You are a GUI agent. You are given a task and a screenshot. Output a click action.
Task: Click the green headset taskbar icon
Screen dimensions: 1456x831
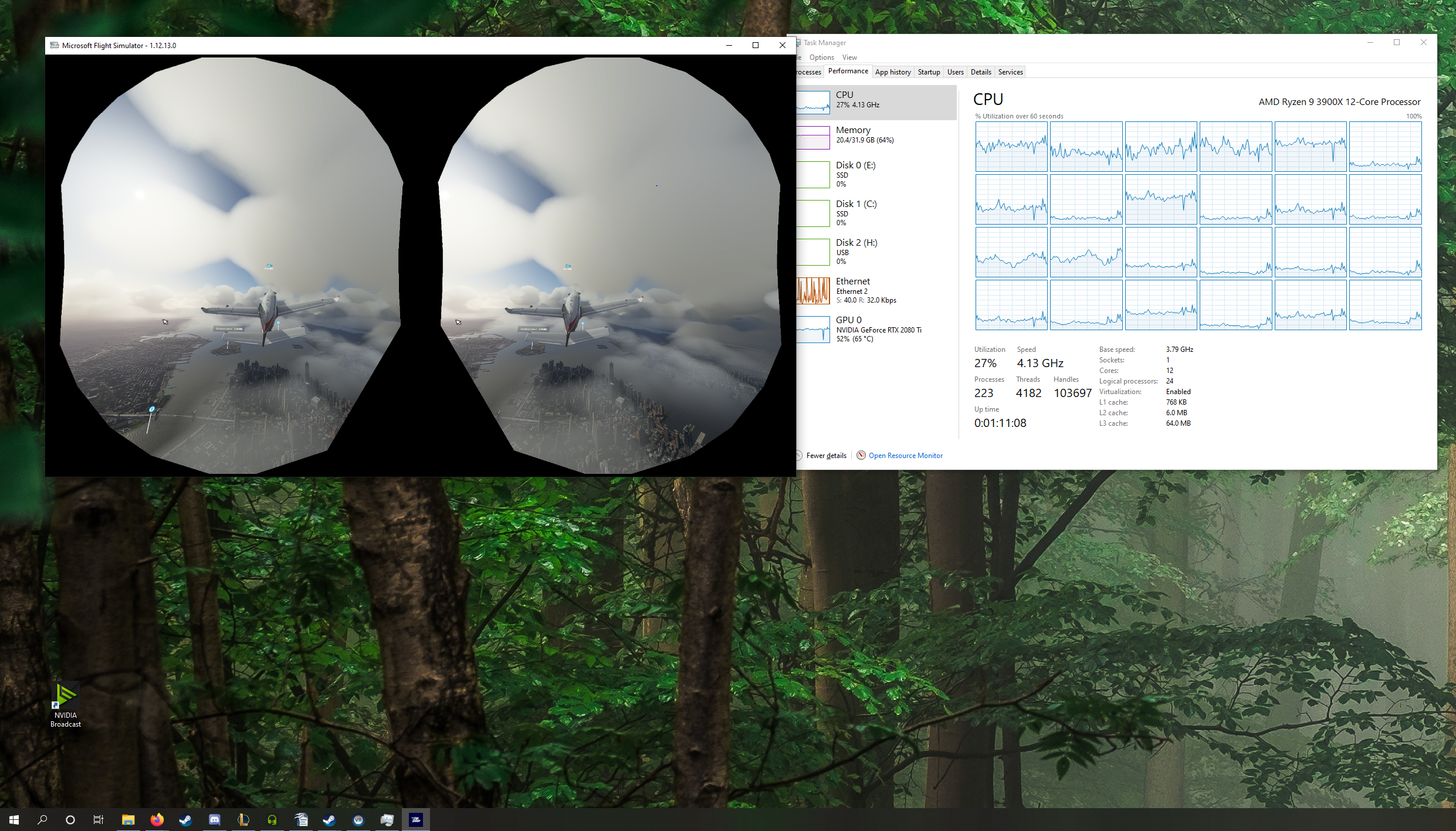[272, 820]
